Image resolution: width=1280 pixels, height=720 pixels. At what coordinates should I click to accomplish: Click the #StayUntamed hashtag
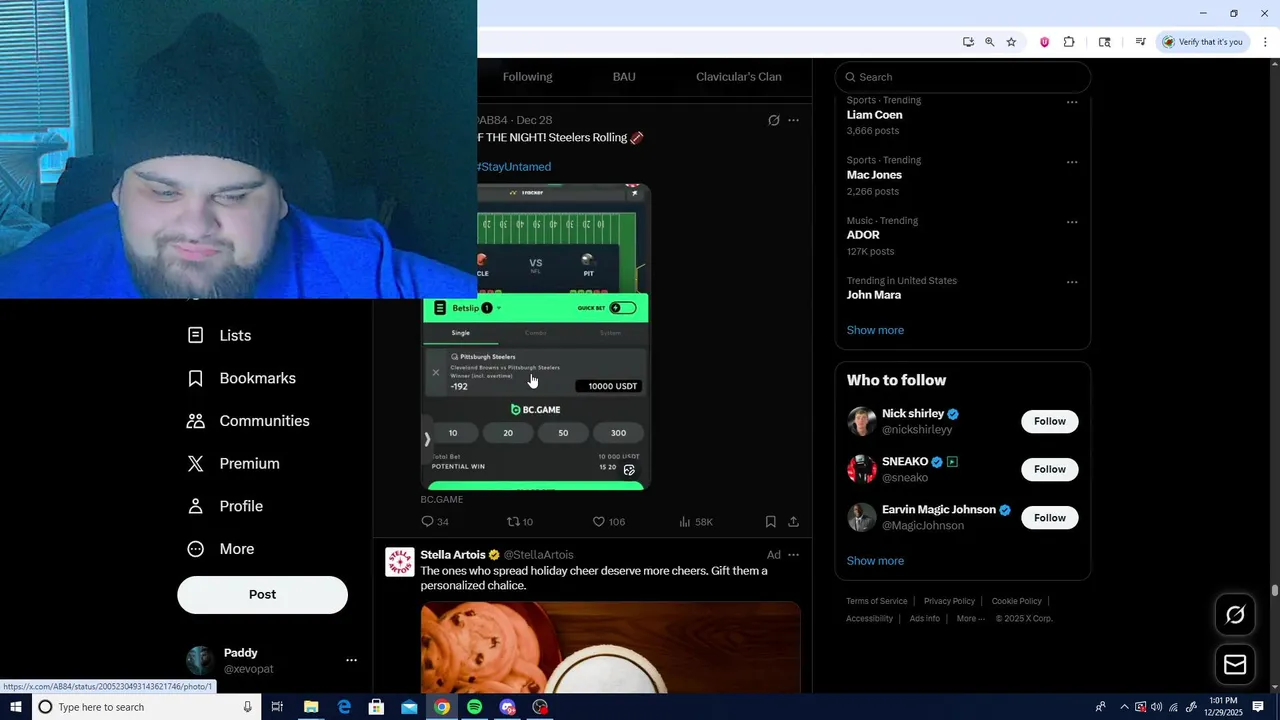514,167
